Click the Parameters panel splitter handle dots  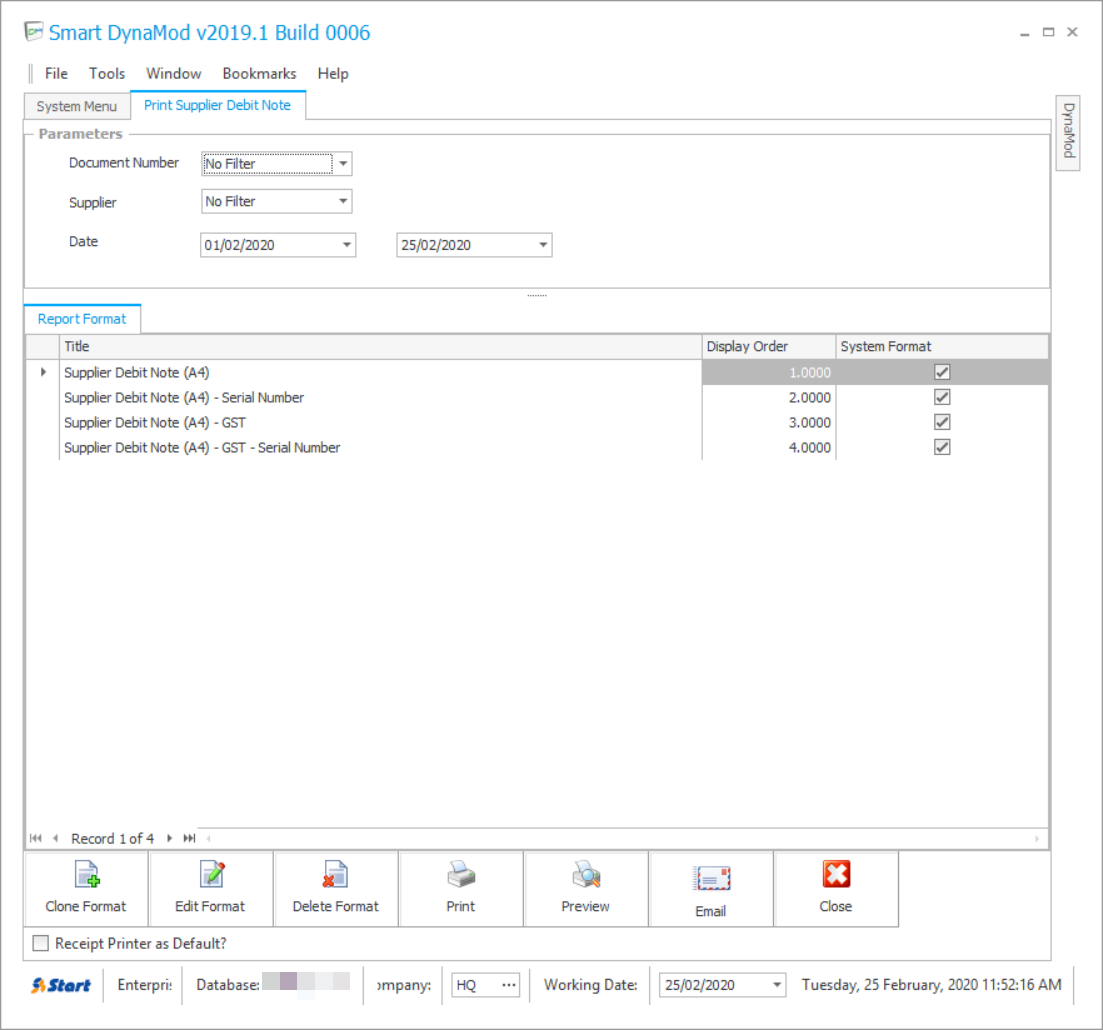pos(537,295)
